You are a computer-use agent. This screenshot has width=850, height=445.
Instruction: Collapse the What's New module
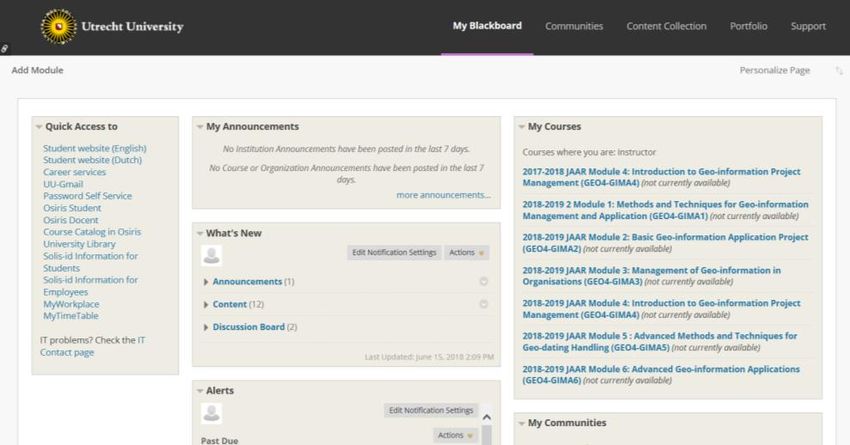(x=200, y=234)
